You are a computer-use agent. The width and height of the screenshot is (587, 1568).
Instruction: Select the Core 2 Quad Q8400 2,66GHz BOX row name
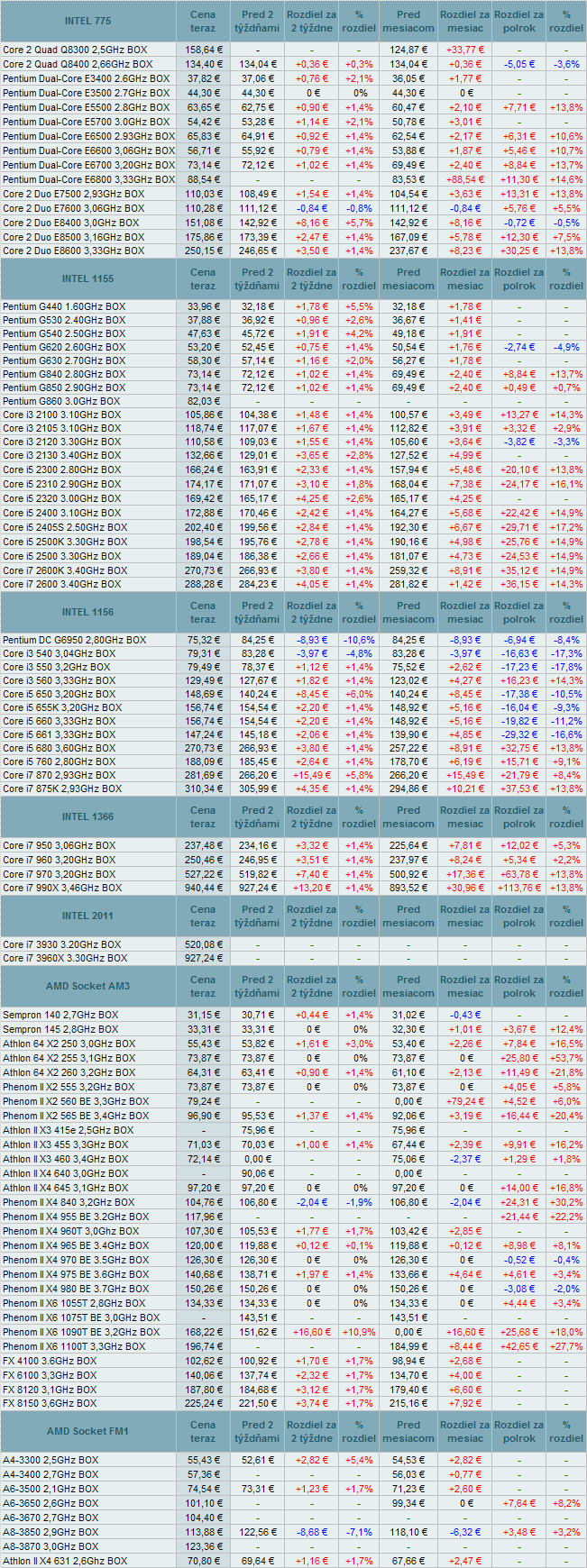coord(78,64)
